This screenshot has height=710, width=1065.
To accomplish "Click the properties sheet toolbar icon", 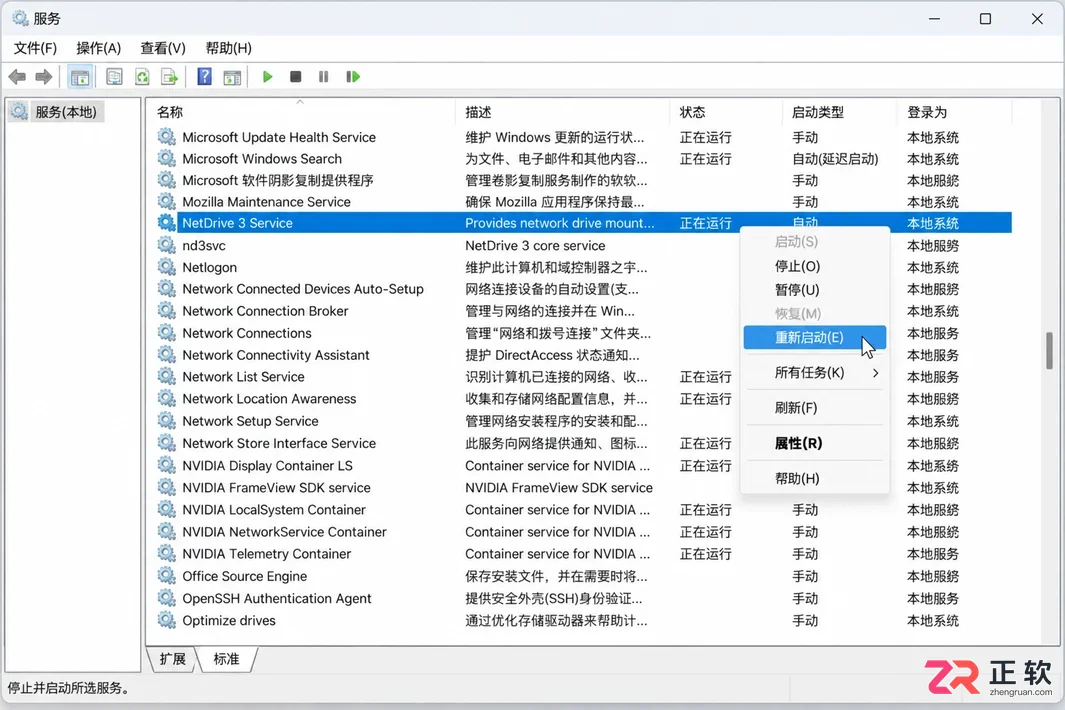I will pos(114,77).
